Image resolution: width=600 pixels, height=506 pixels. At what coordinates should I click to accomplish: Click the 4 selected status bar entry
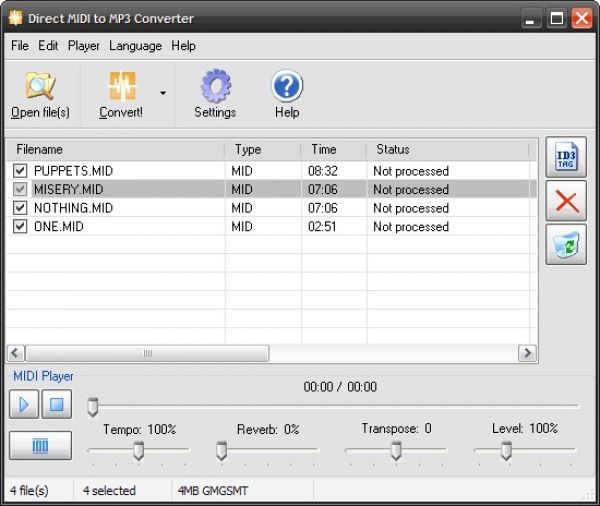pyautogui.click(x=109, y=490)
